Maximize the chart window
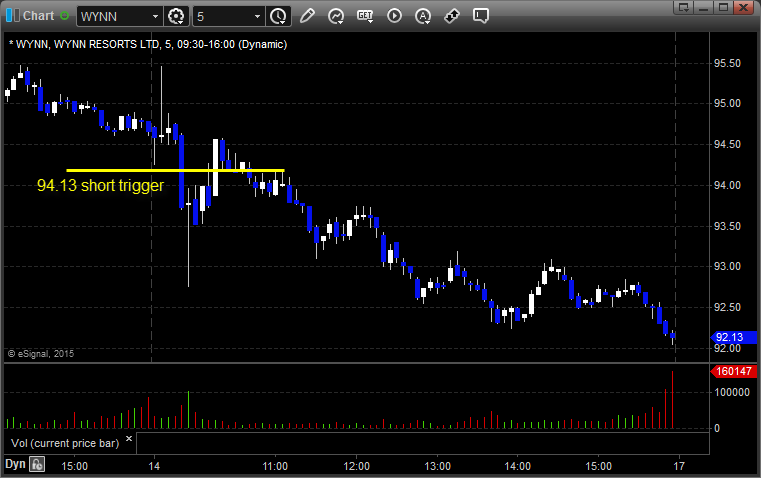Screen dimensions: 761x478 pos(724,7)
